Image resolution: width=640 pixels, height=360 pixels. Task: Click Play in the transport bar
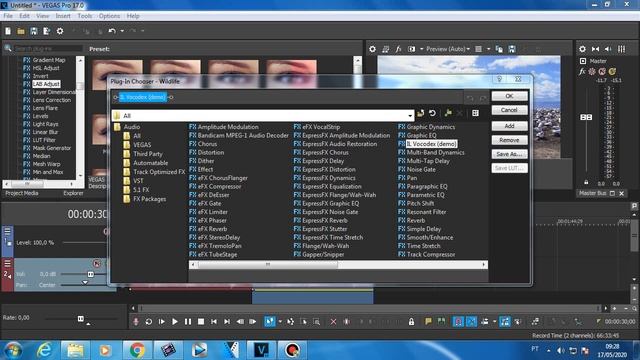(x=175, y=322)
